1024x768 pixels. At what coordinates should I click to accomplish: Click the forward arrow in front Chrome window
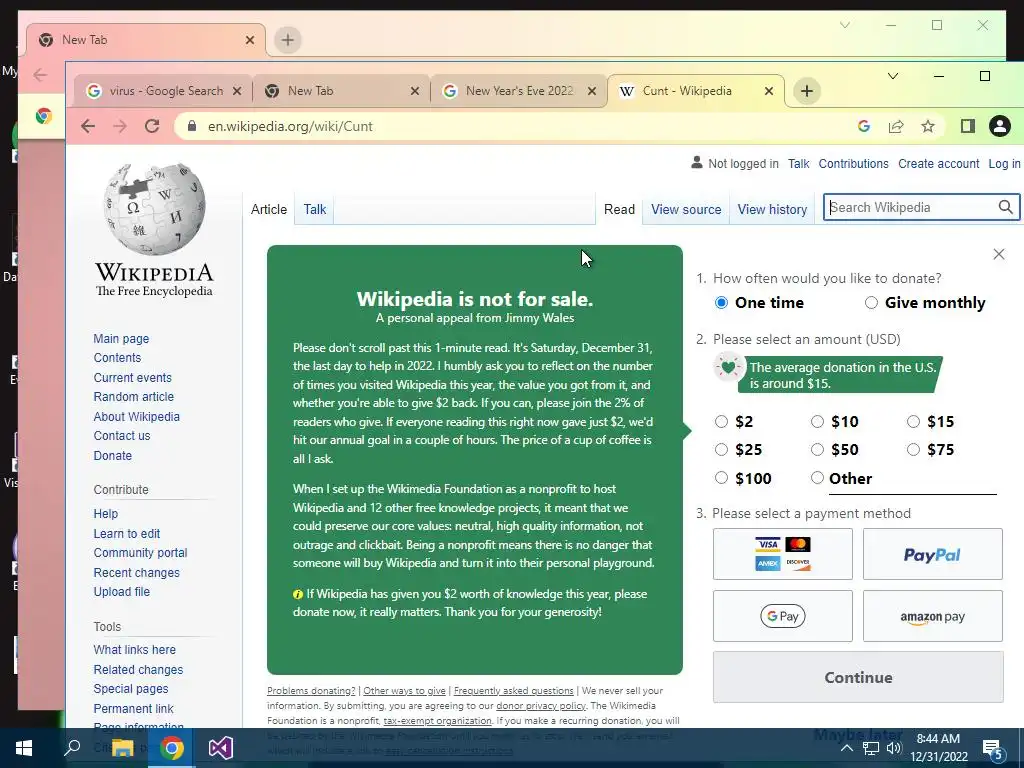(x=120, y=126)
